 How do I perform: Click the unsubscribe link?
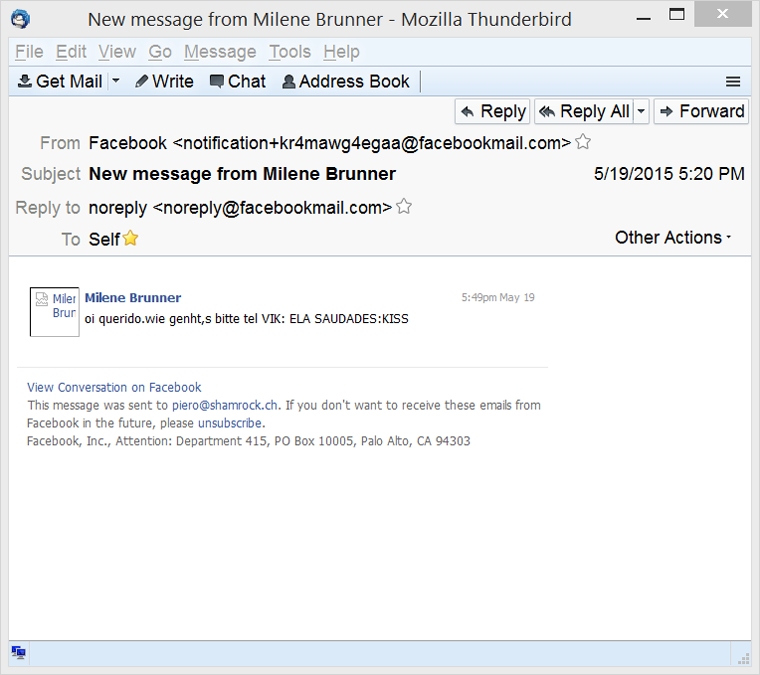[x=230, y=423]
